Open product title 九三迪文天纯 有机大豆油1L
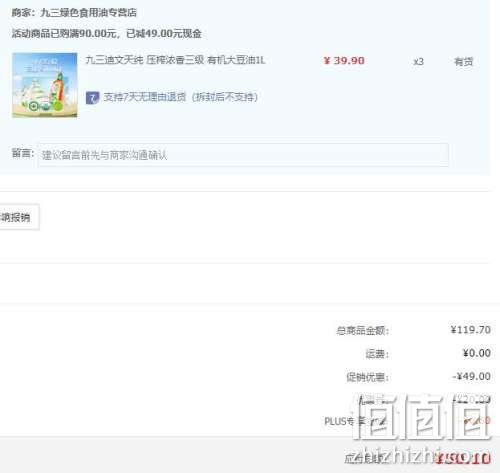Viewport: 500px width, 473px height. [x=175, y=60]
